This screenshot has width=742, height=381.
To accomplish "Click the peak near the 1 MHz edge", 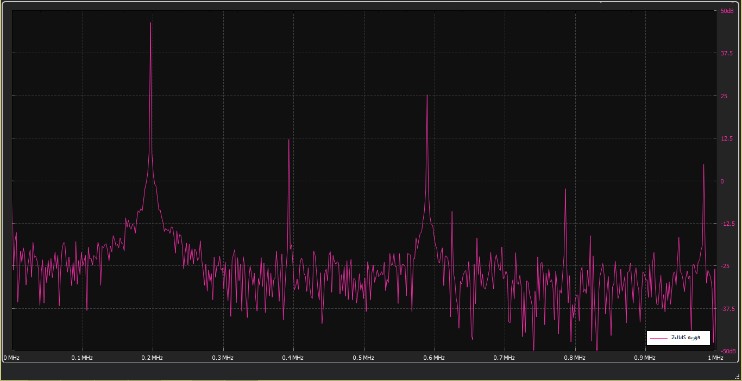I will (x=703, y=165).
